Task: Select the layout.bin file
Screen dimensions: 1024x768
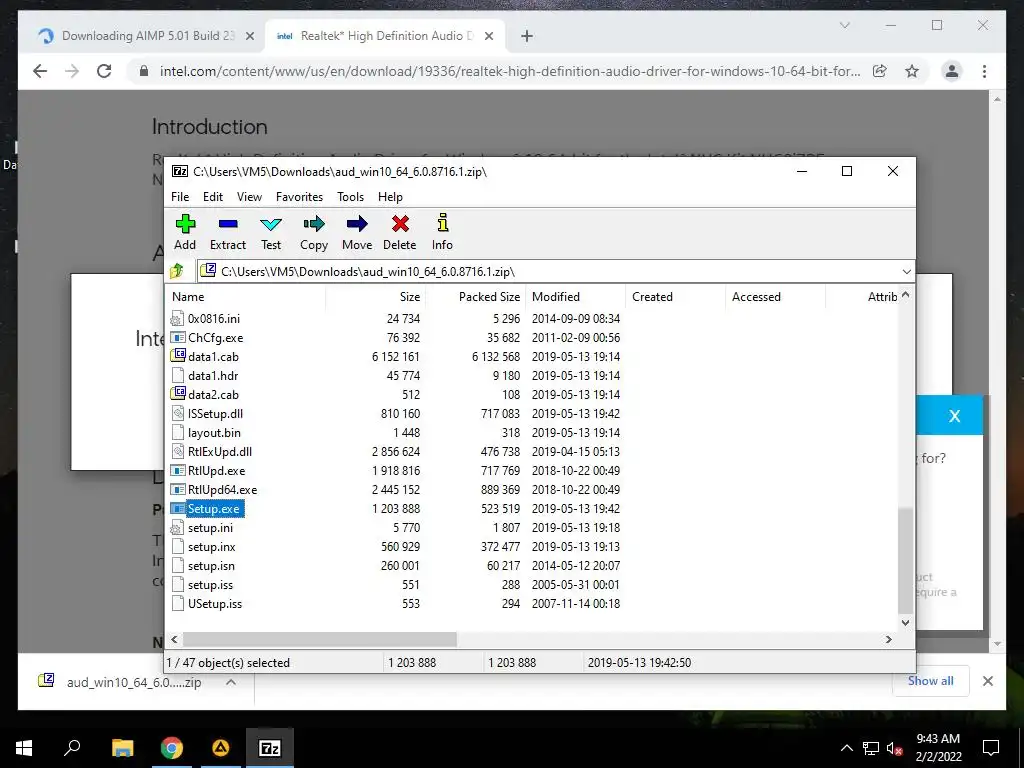Action: tap(214, 432)
